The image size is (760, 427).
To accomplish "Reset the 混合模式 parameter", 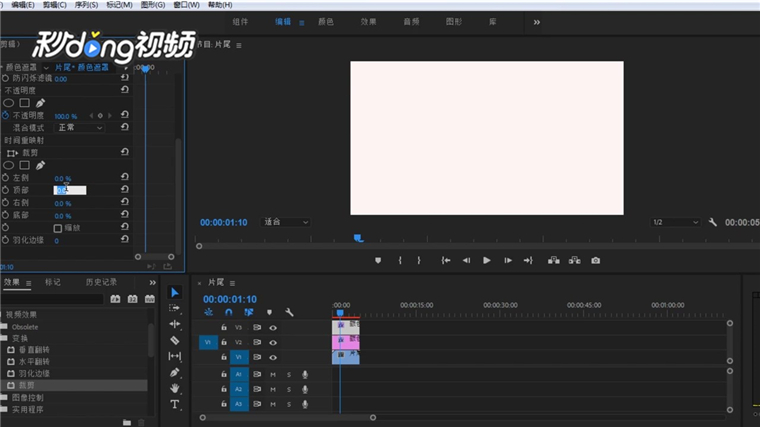I will (125, 127).
